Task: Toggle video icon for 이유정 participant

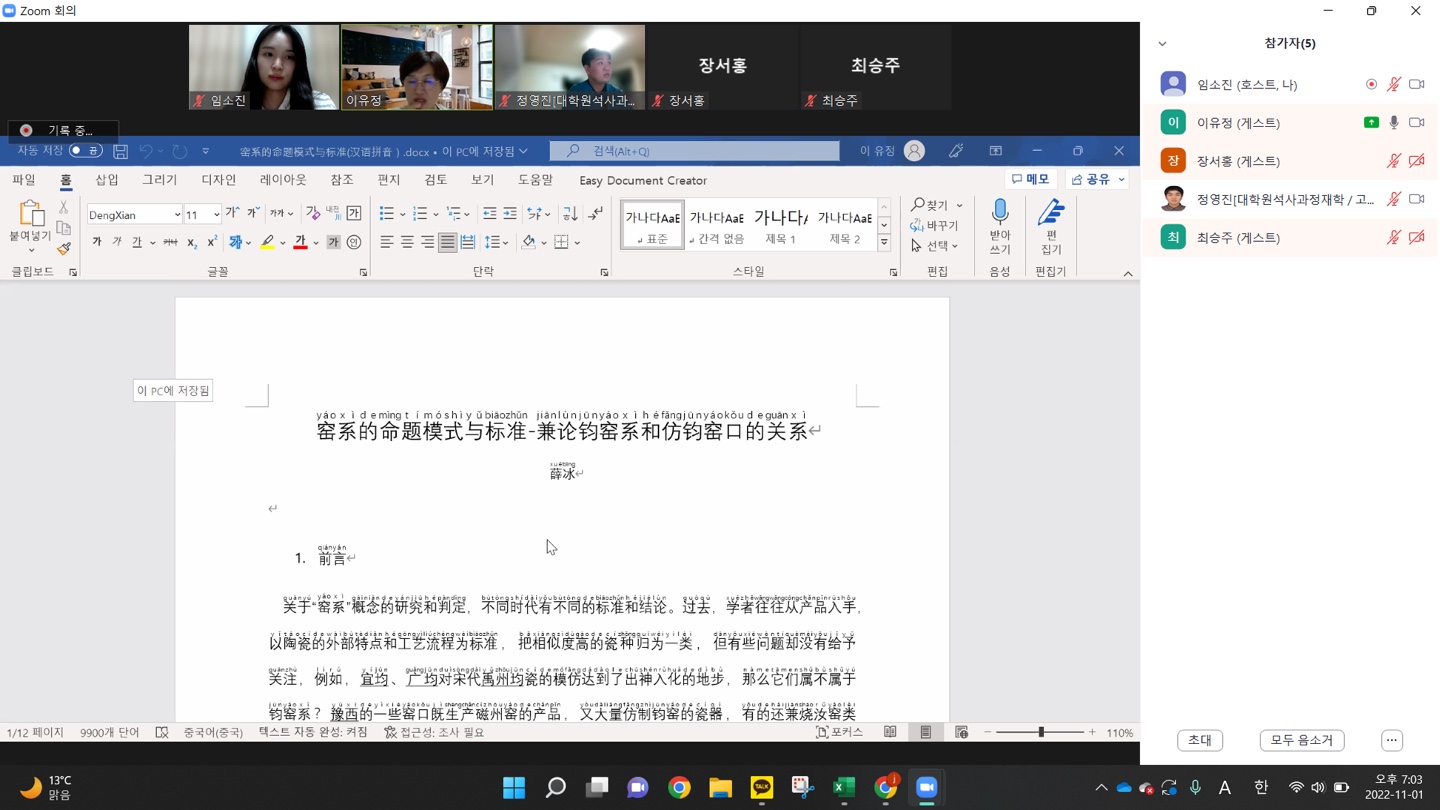Action: 1416,123
